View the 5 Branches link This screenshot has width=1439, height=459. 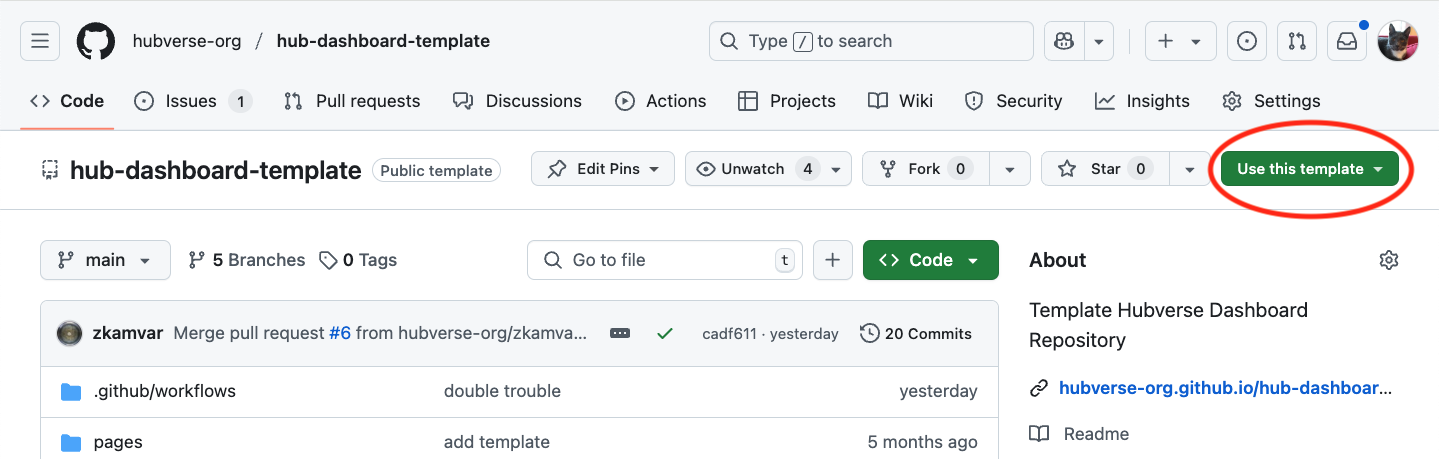tap(247, 260)
